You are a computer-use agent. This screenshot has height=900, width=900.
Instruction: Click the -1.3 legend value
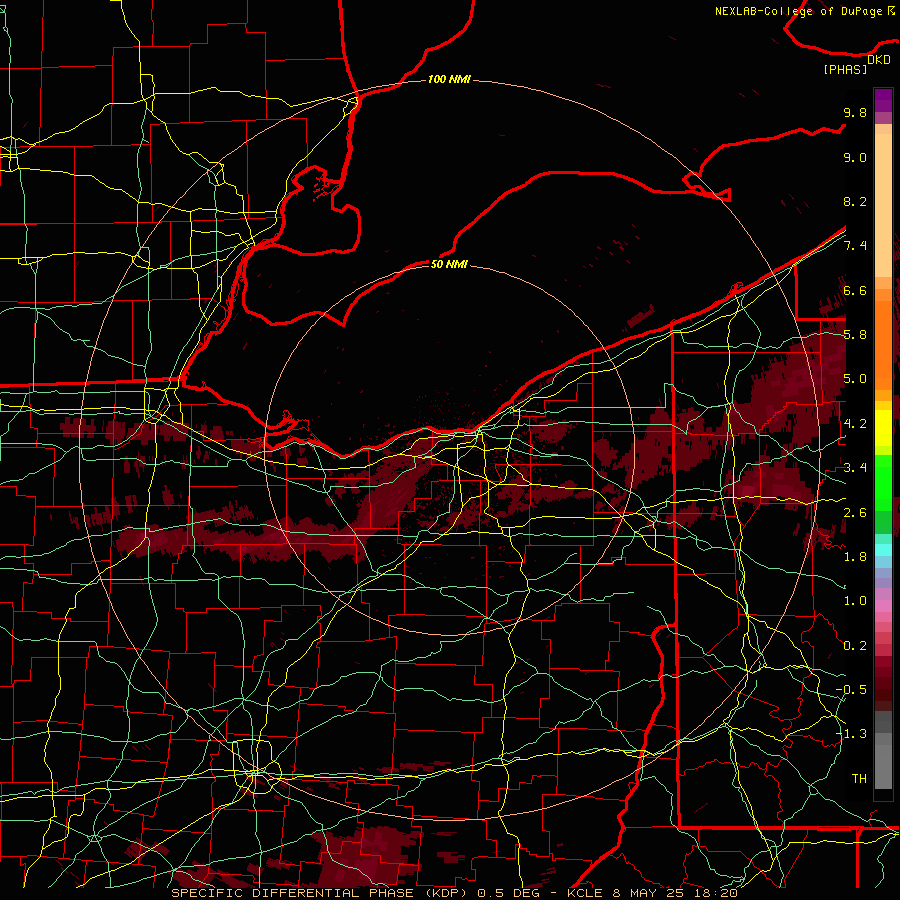(x=851, y=734)
